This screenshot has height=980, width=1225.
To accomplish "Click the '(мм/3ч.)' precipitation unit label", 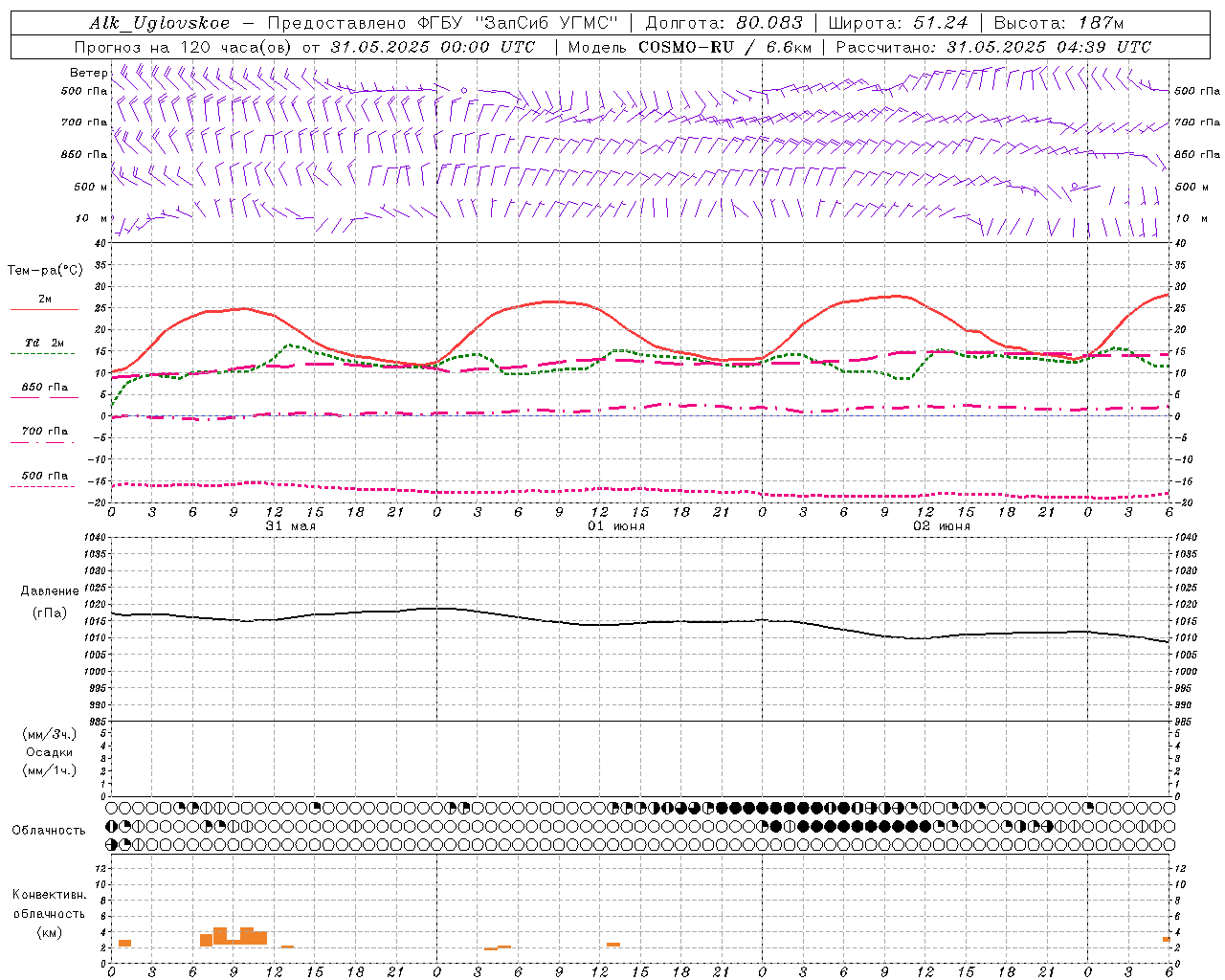I will click(50, 734).
